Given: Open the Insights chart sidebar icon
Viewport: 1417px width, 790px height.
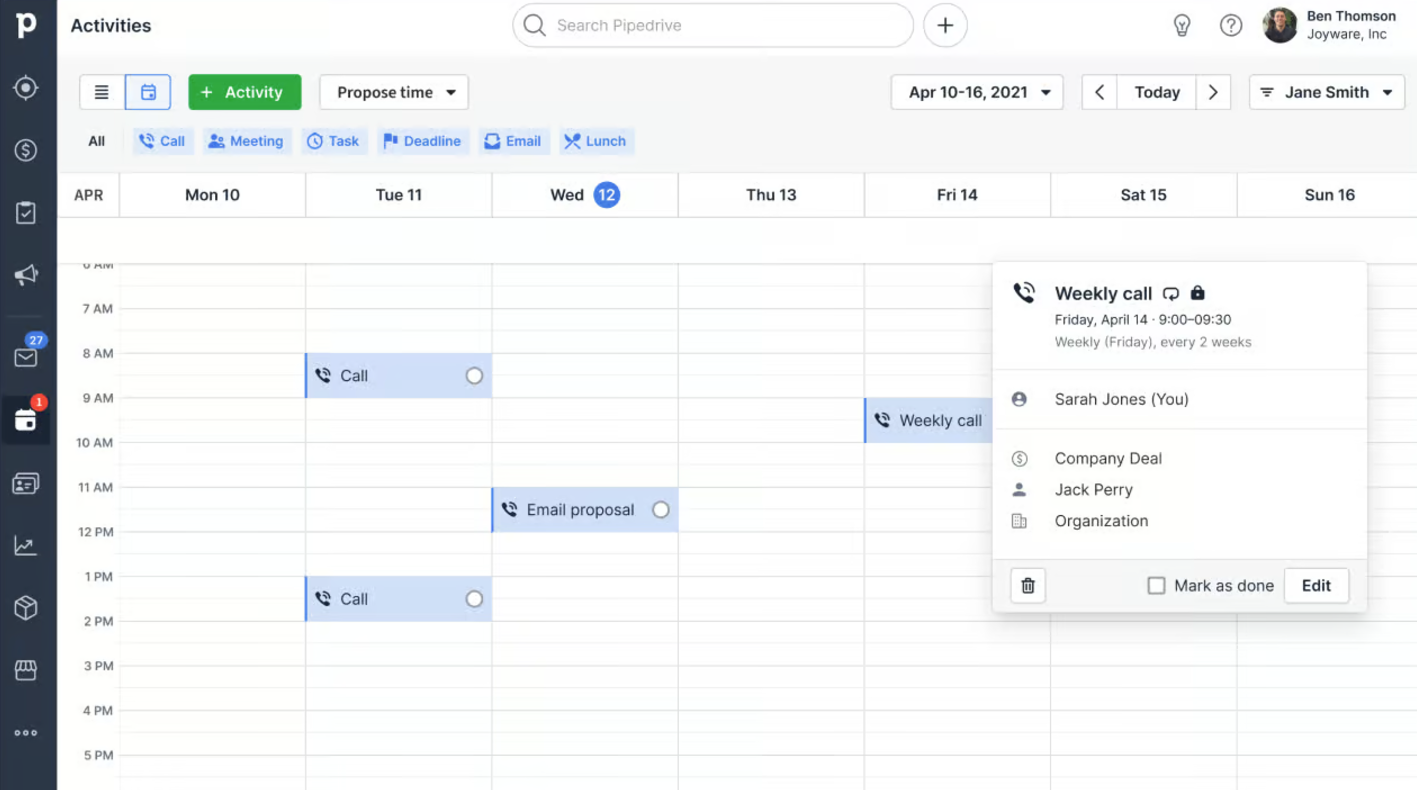Looking at the screenshot, I should tap(26, 545).
